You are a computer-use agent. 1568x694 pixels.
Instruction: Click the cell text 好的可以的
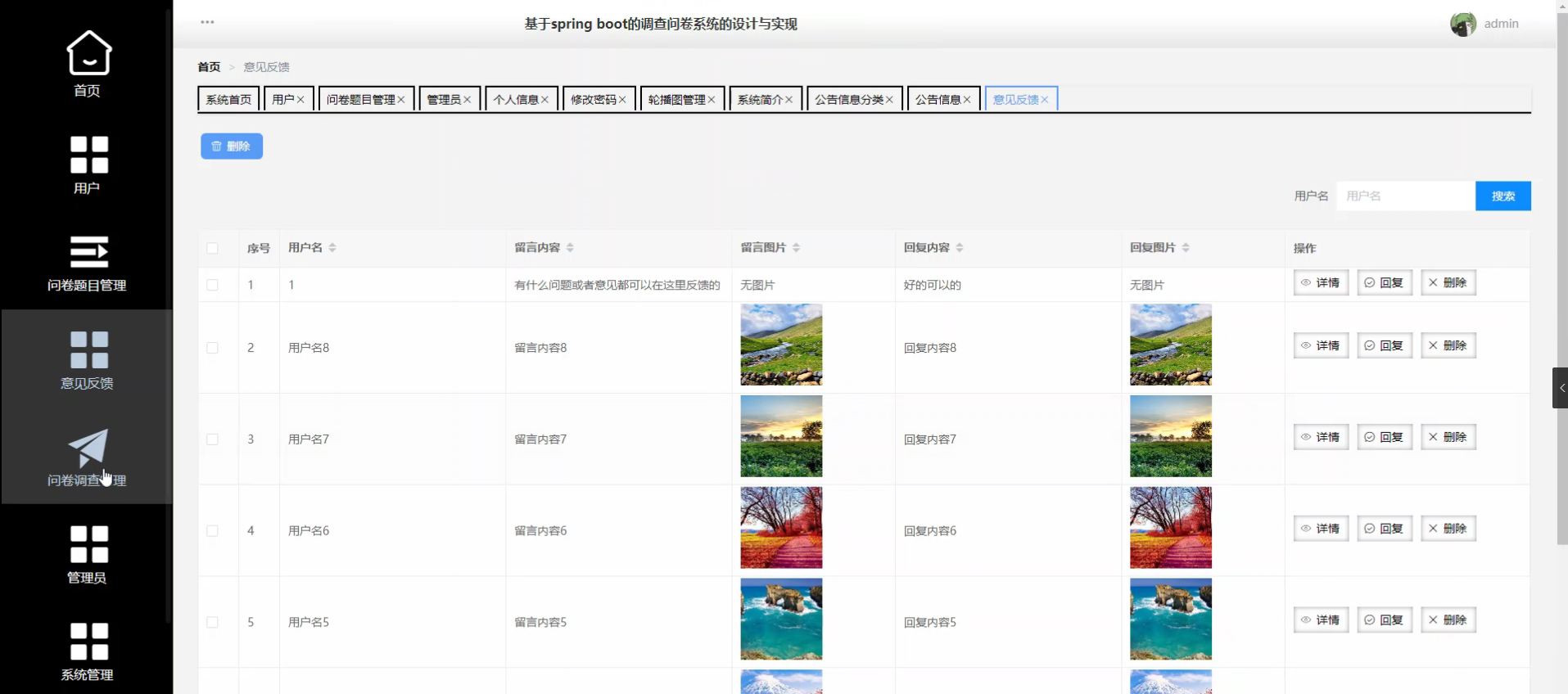pos(933,285)
